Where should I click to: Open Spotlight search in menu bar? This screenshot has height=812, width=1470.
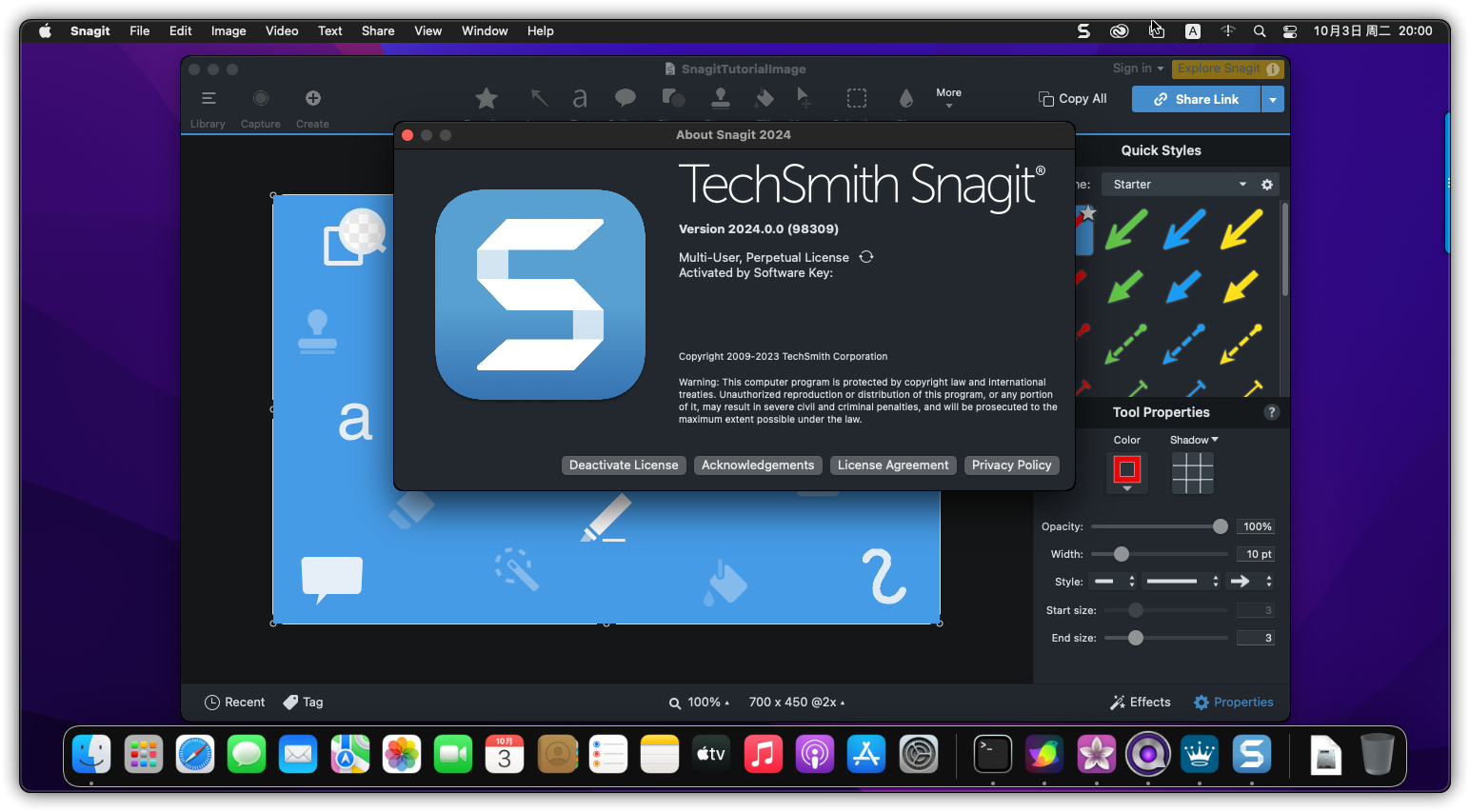1260,31
